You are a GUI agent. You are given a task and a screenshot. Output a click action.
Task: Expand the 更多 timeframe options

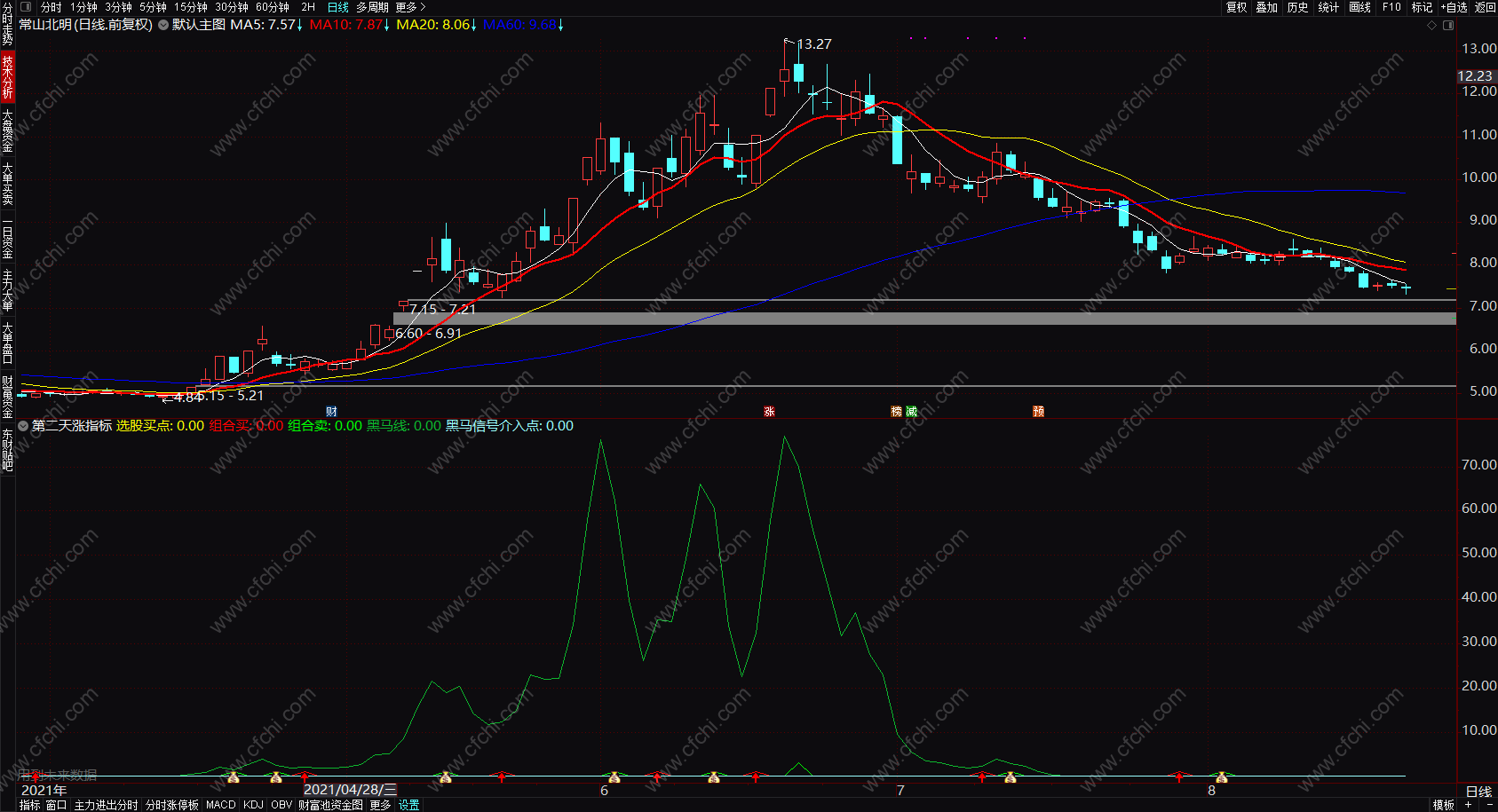click(x=410, y=7)
